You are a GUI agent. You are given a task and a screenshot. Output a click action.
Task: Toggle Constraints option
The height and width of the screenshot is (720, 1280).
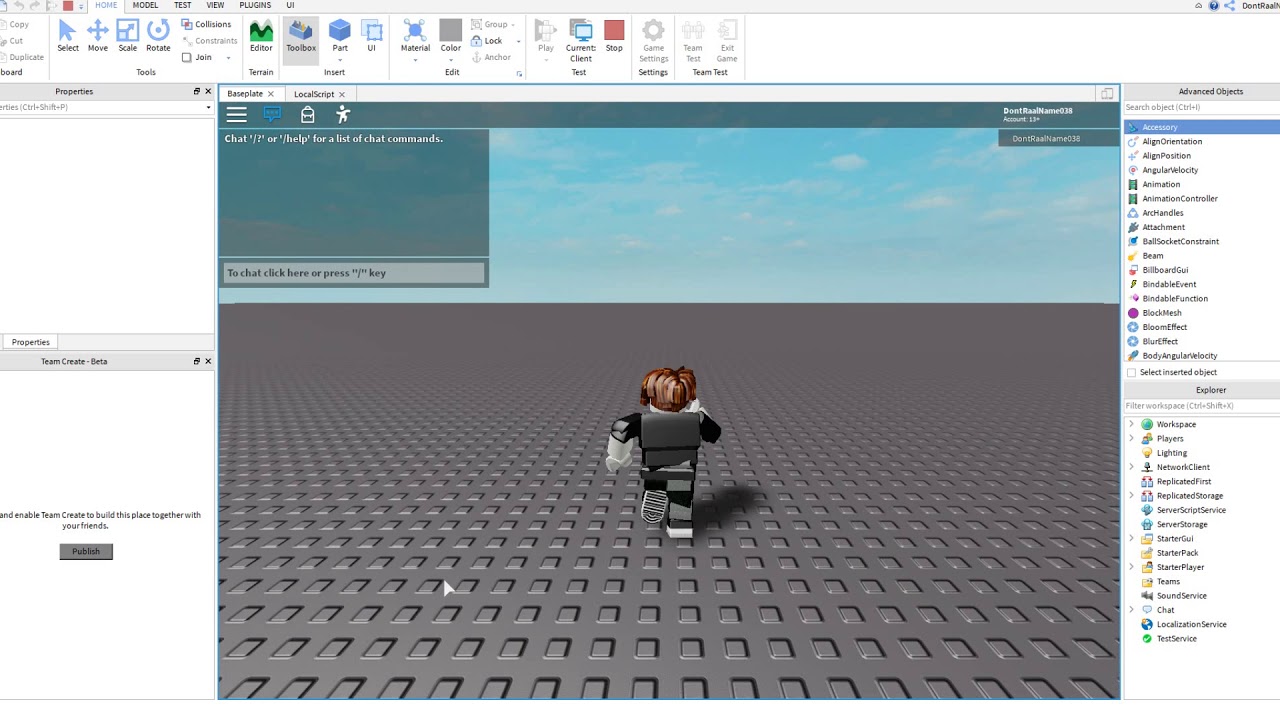(x=209, y=41)
